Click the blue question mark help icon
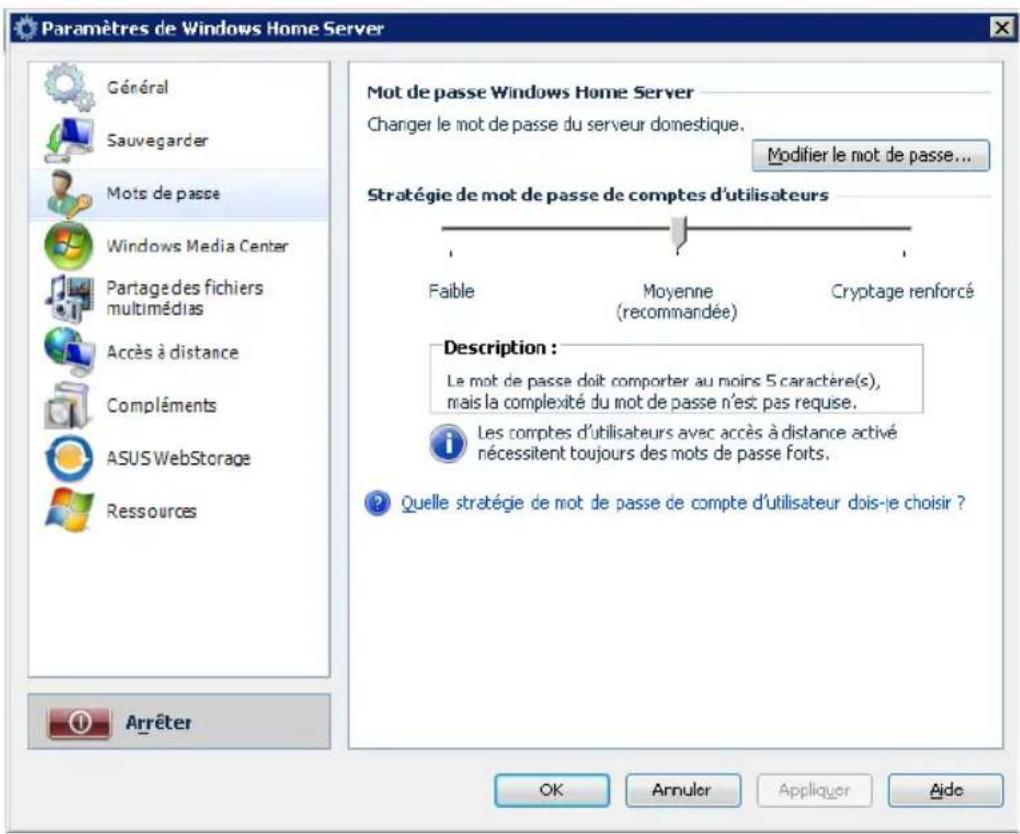The image size is (1020, 834). pos(378,503)
